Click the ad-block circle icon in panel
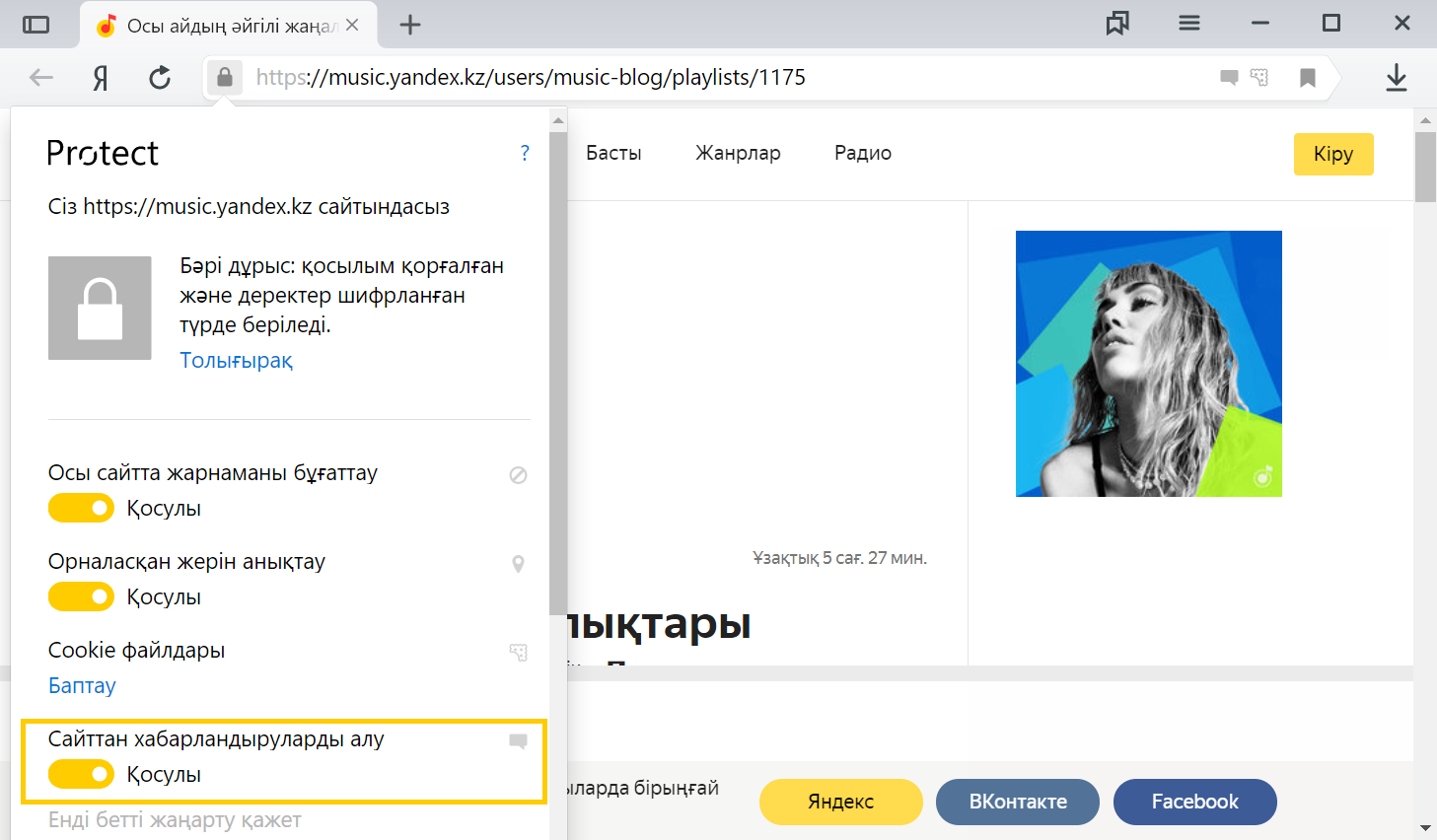The image size is (1437, 840). coord(518,475)
